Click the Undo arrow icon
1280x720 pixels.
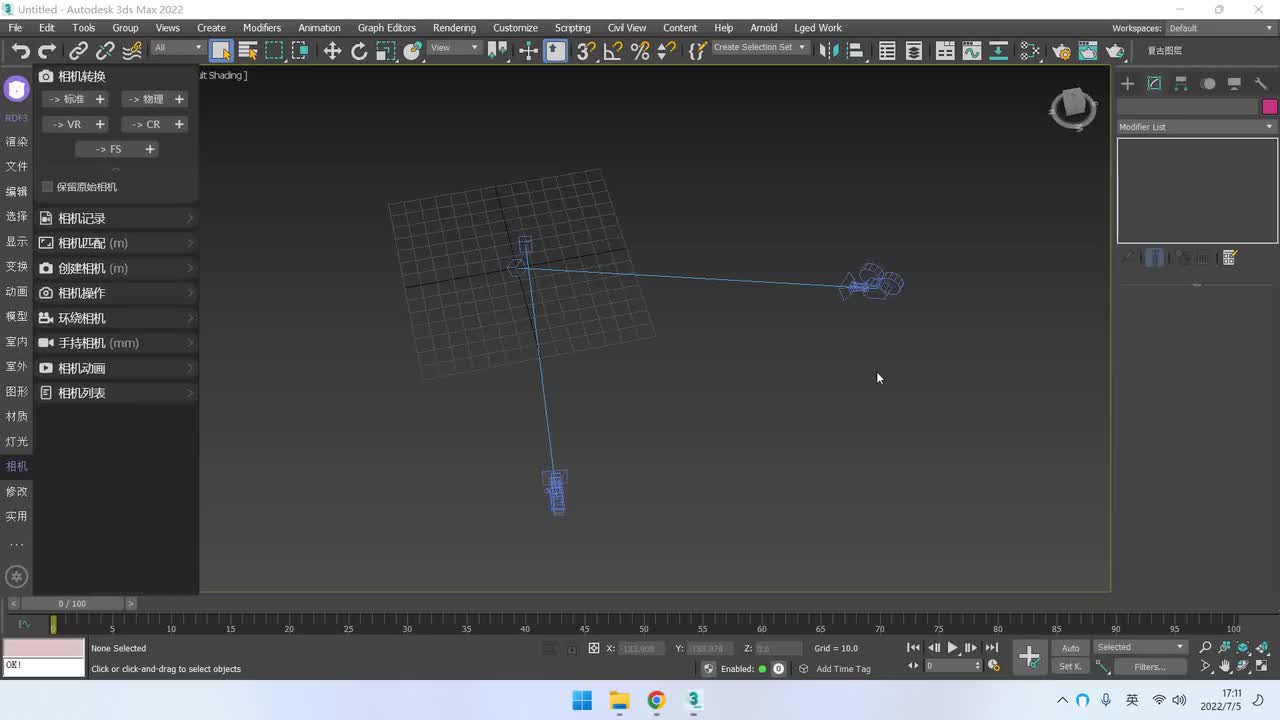coord(20,51)
